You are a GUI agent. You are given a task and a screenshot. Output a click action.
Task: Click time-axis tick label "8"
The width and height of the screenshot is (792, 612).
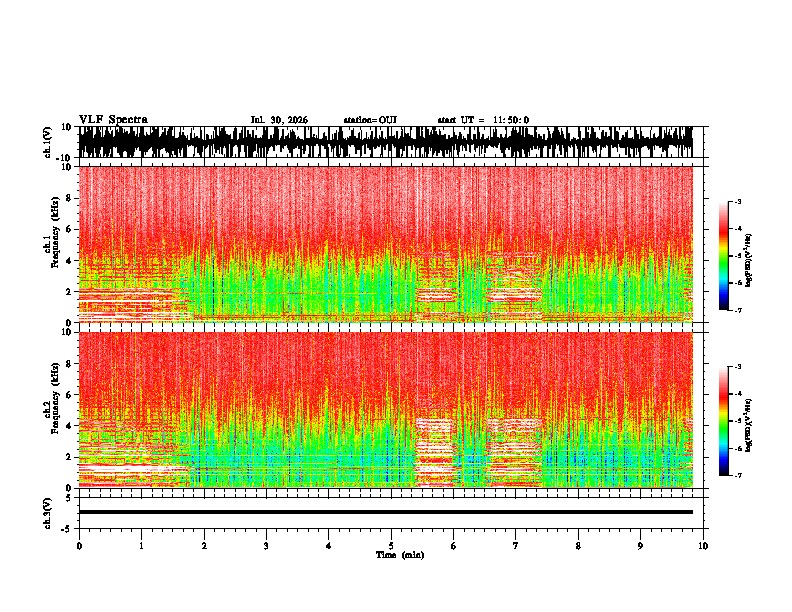pyautogui.click(x=578, y=546)
